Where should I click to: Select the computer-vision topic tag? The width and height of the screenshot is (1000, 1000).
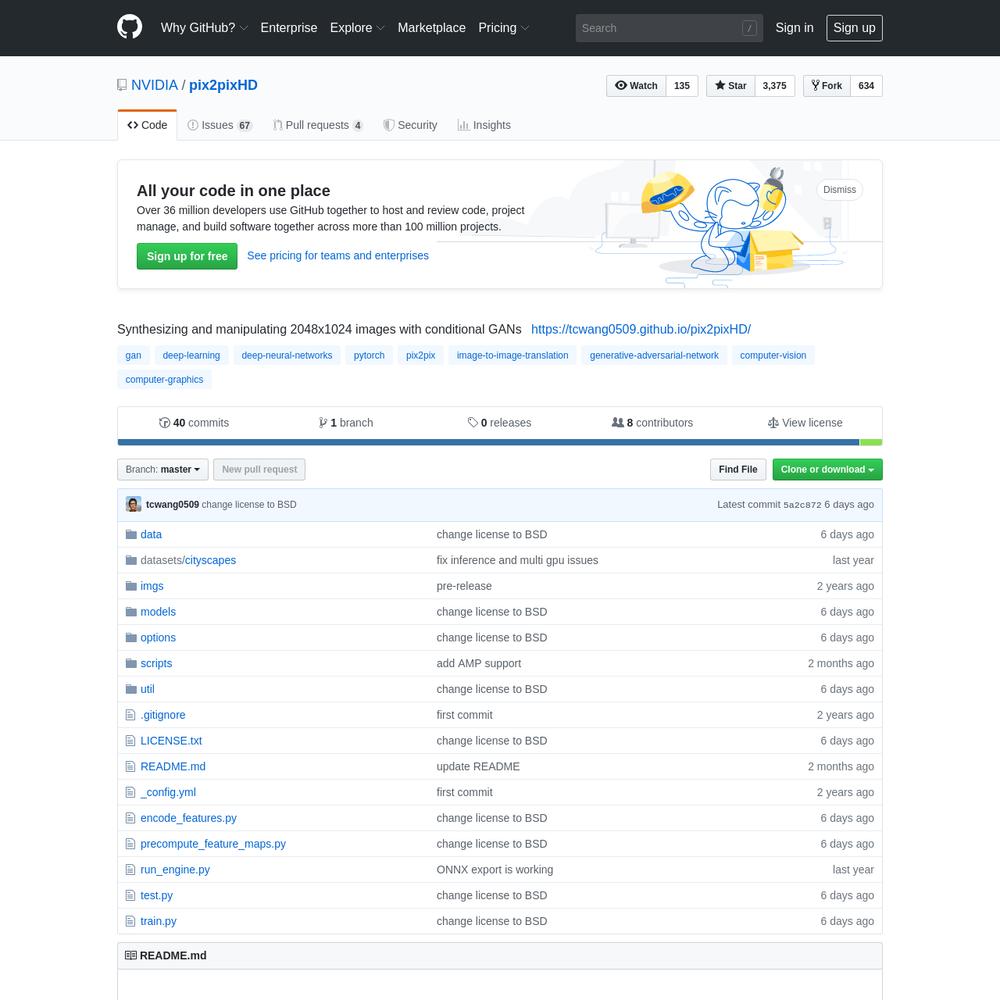pos(773,355)
